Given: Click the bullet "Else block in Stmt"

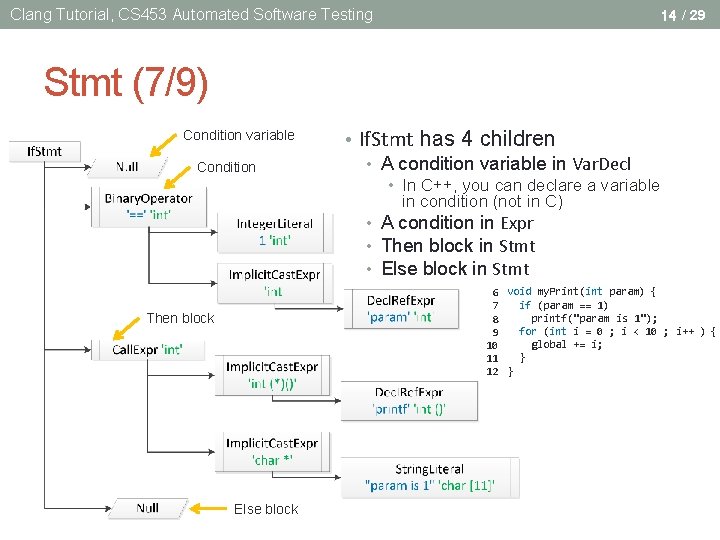Looking at the screenshot, I should (x=456, y=269).
